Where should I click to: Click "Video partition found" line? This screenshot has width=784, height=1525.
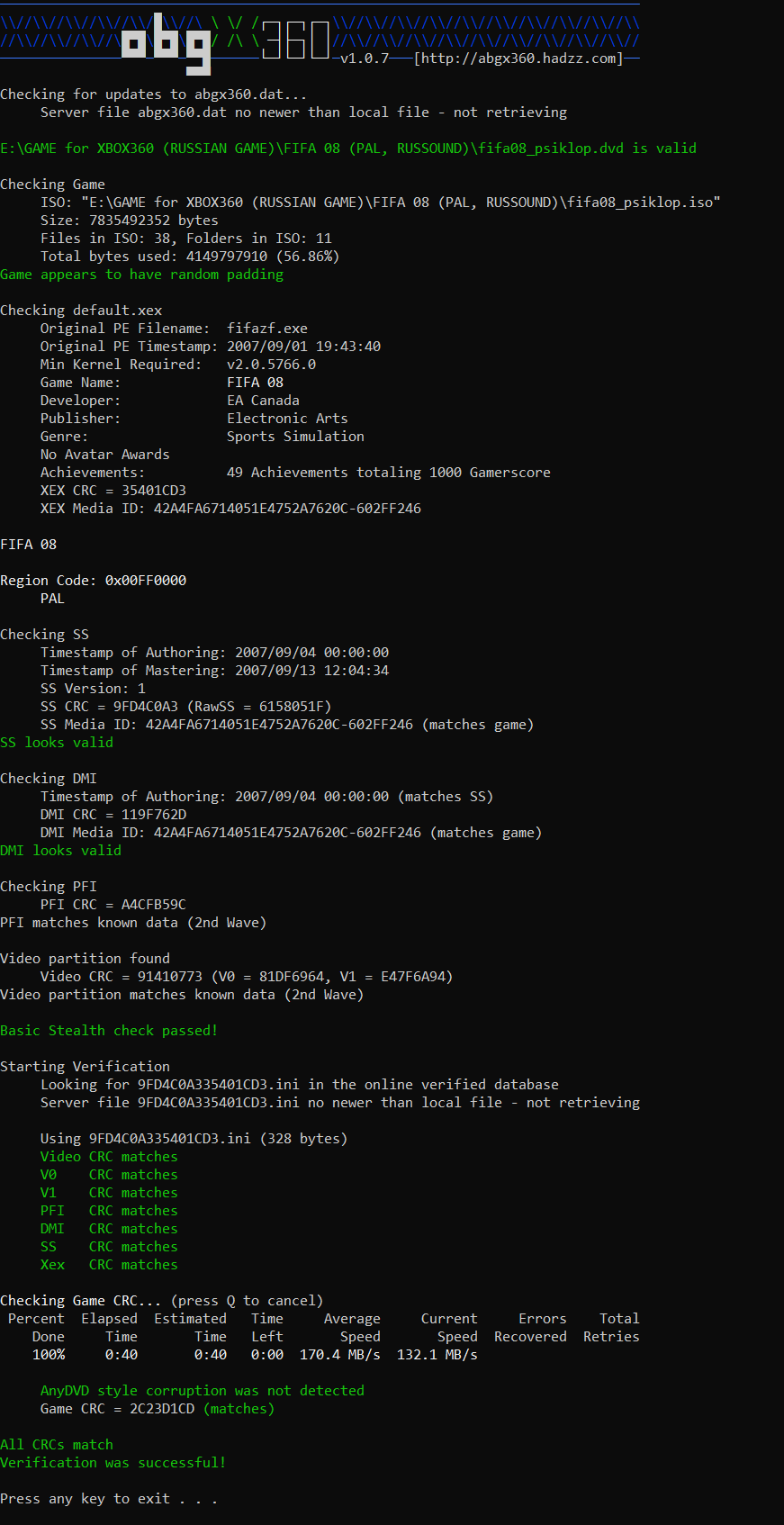pos(85,959)
